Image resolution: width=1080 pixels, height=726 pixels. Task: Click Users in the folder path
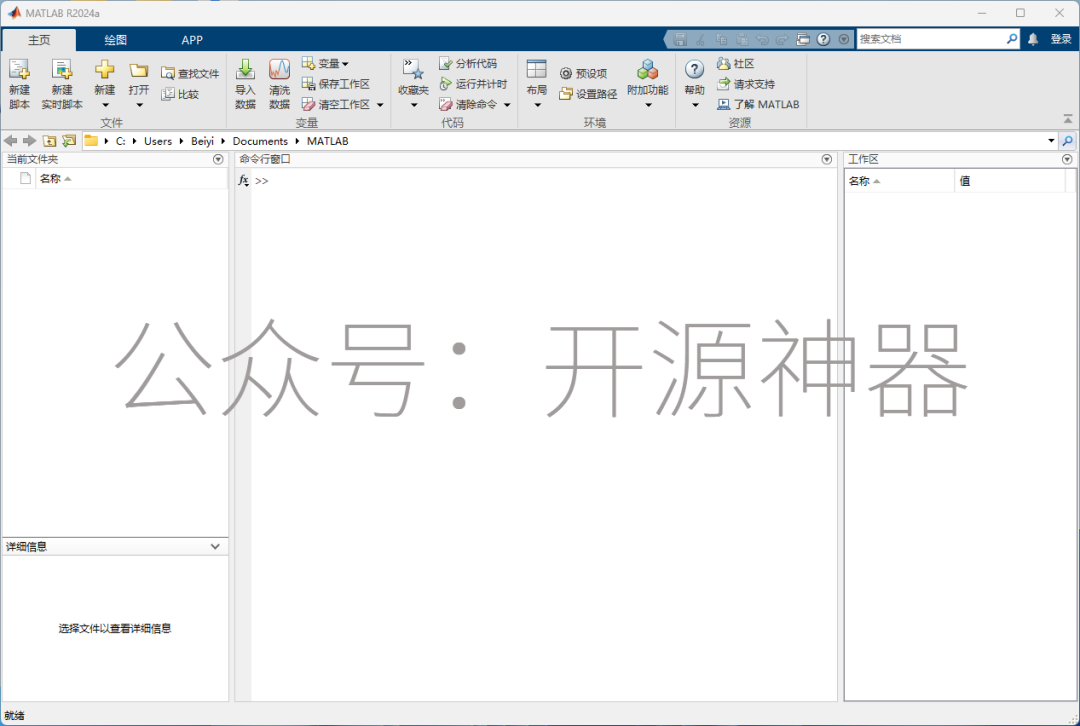158,141
